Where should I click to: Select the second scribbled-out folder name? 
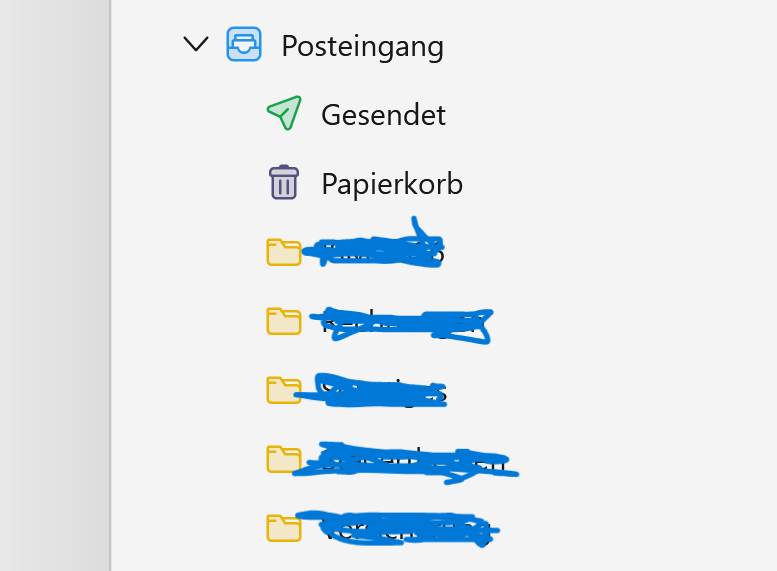click(401, 325)
